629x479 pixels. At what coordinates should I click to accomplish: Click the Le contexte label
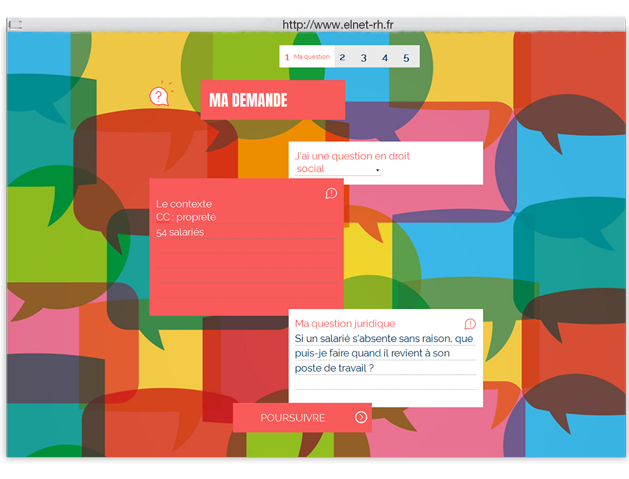(x=184, y=204)
